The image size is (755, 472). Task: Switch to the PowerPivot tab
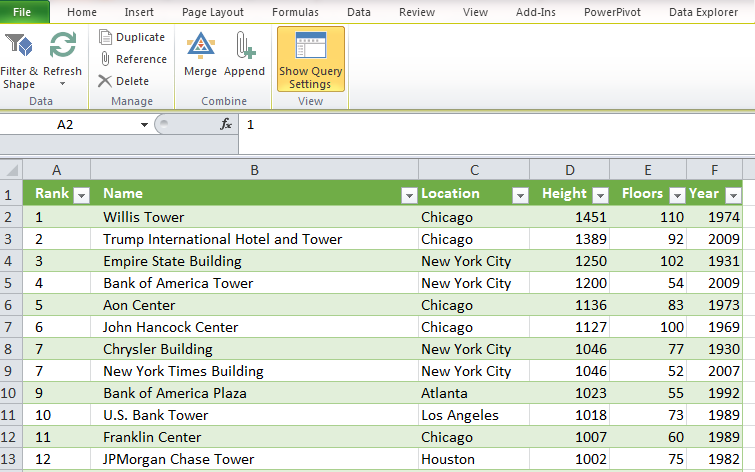pyautogui.click(x=612, y=12)
